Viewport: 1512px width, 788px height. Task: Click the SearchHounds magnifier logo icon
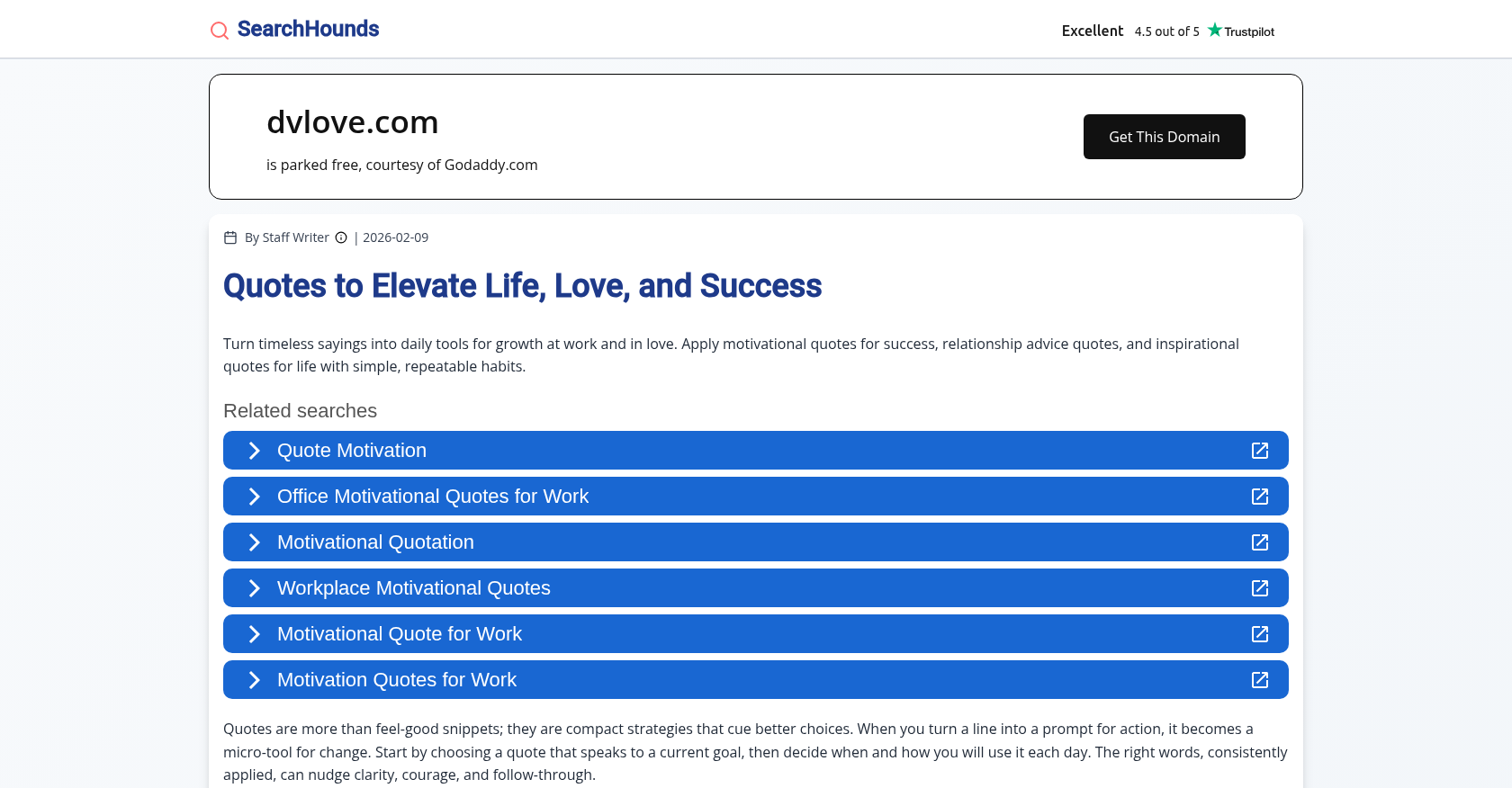click(x=219, y=31)
